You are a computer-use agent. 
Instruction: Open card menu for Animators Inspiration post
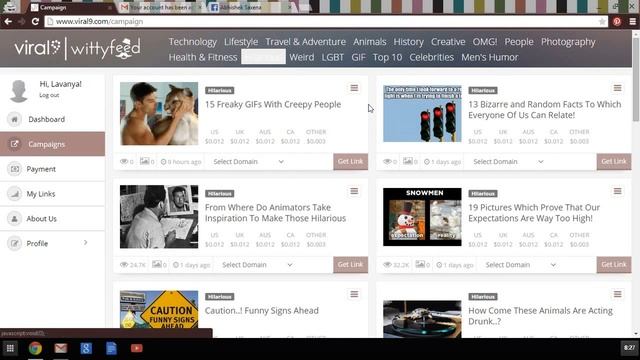354,191
